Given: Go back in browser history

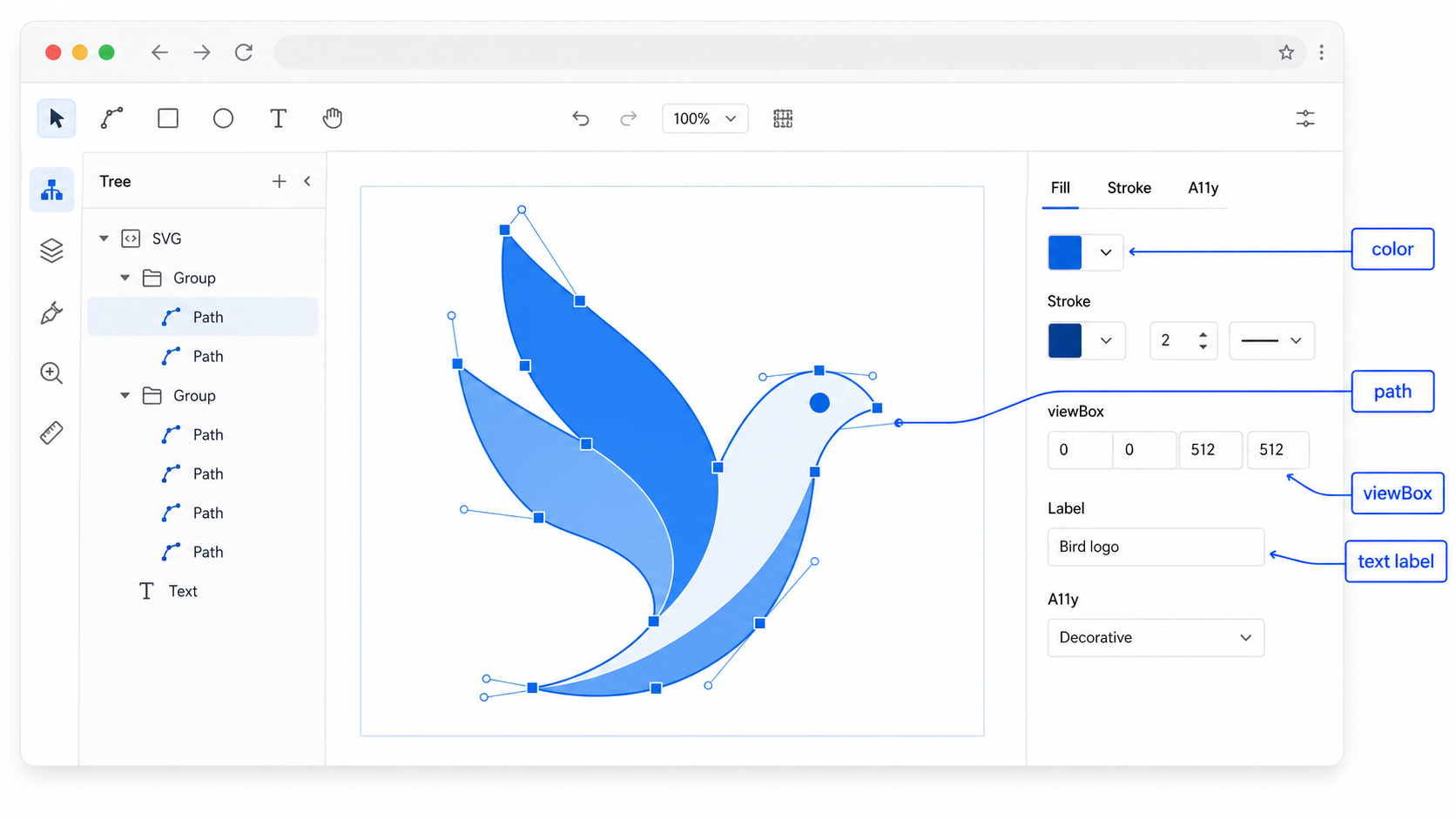Looking at the screenshot, I should 159,52.
